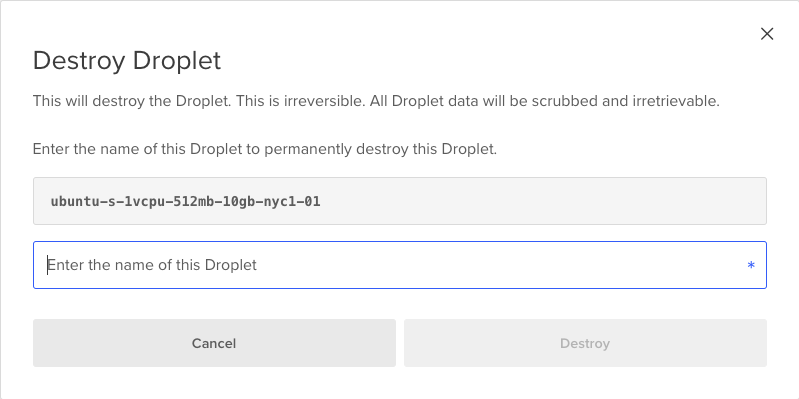Click the Cancel button

coord(214,343)
